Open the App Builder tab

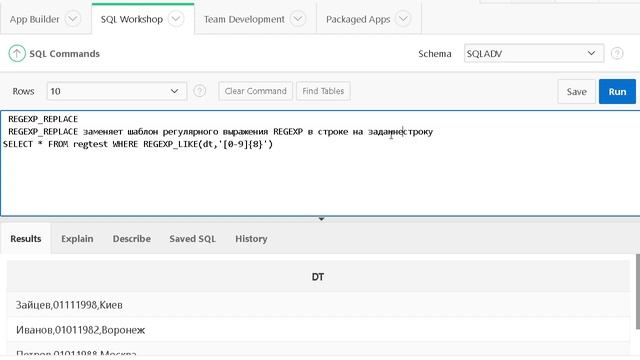(x=34, y=19)
